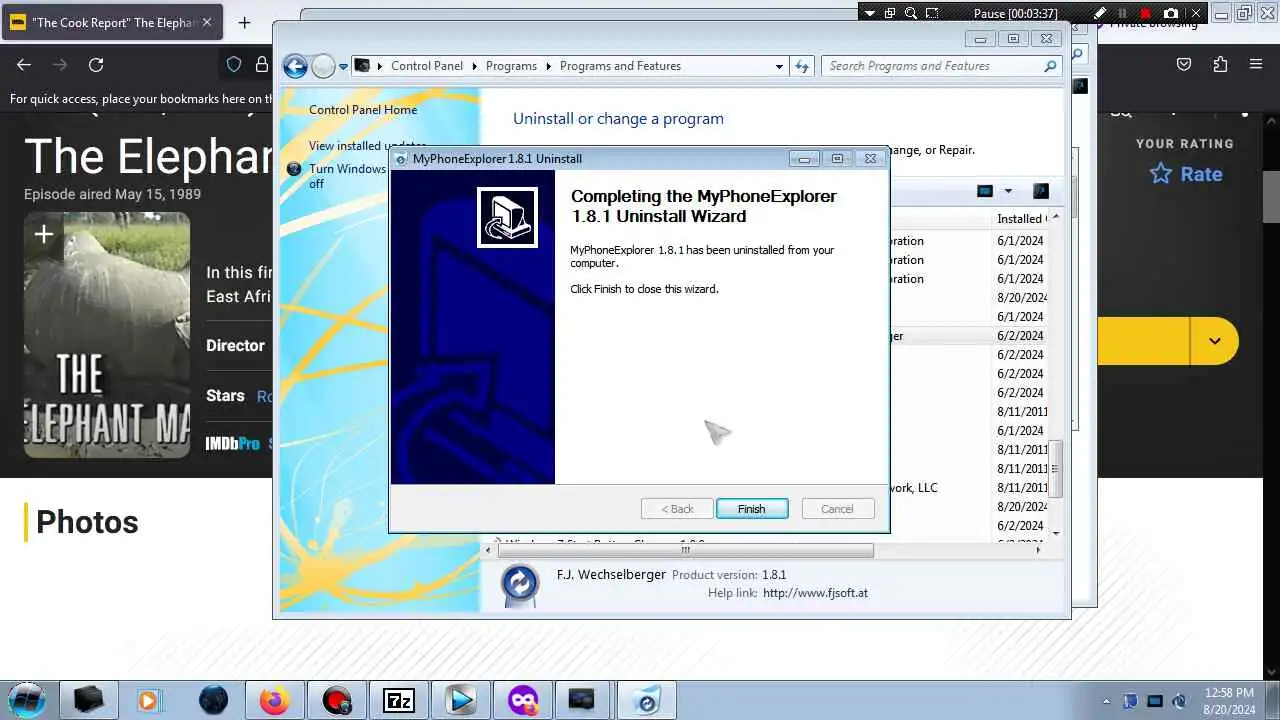Click the recorder window-mode icon
This screenshot has width=1280, height=720.
tap(889, 13)
